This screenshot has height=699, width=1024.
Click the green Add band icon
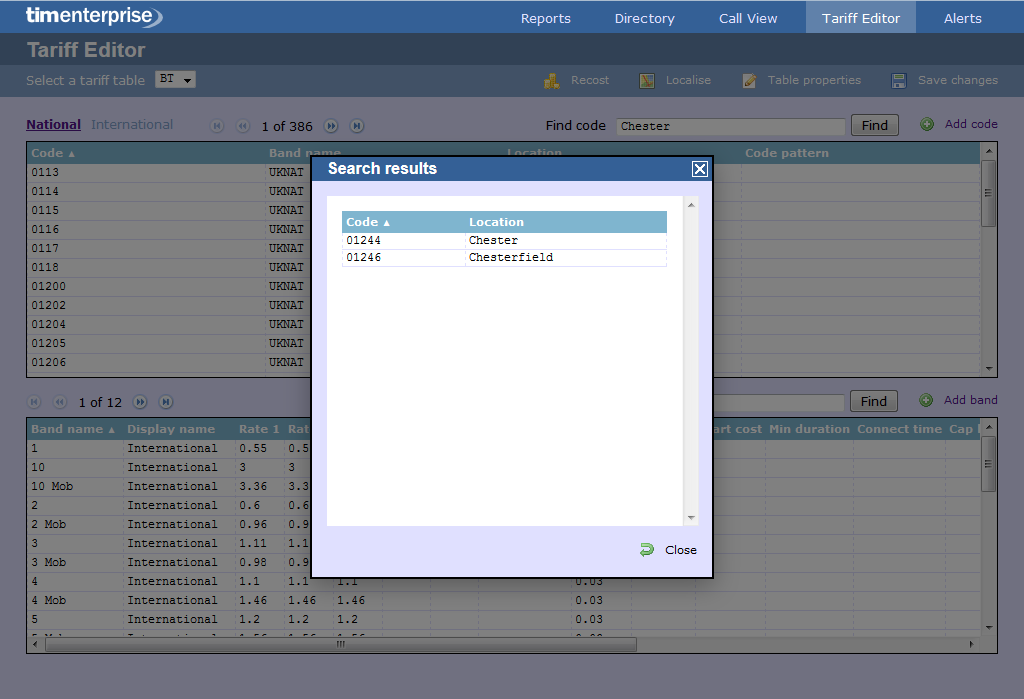tap(926, 401)
